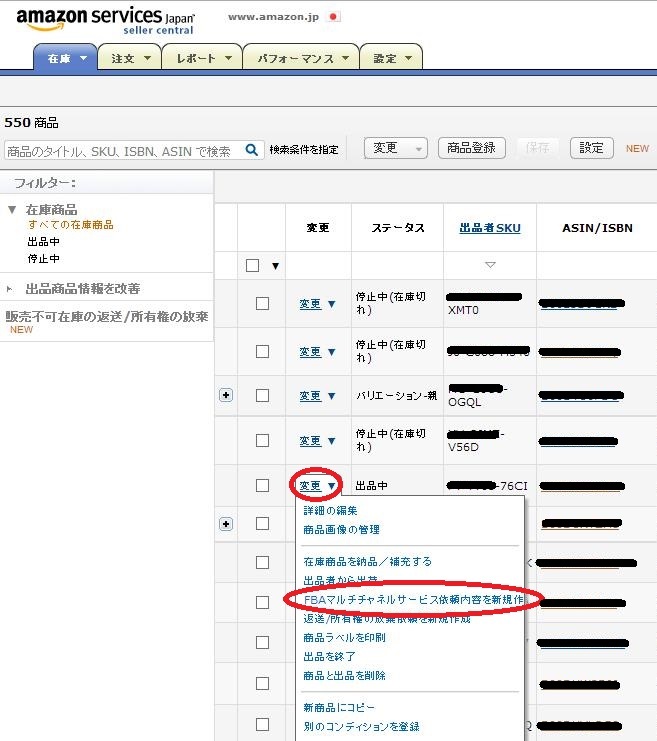The width and height of the screenshot is (657, 741).
Task: Click the search magnifier icon
Action: pos(254,150)
